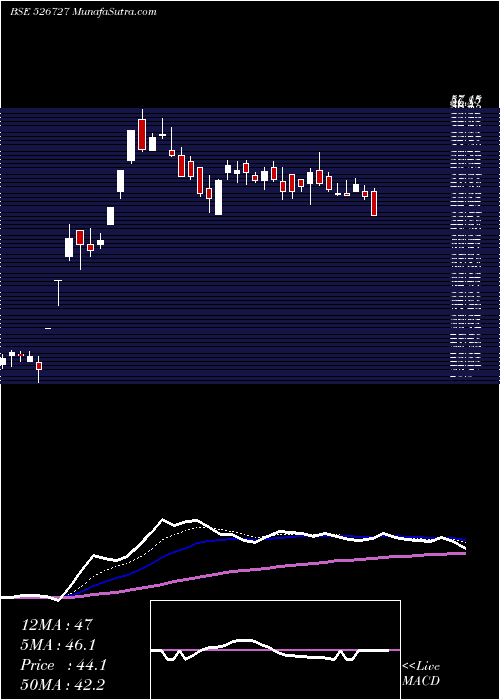The height and width of the screenshot is (700, 500).
Task: Click the "50MA : 42.2" value
Action: (62, 685)
